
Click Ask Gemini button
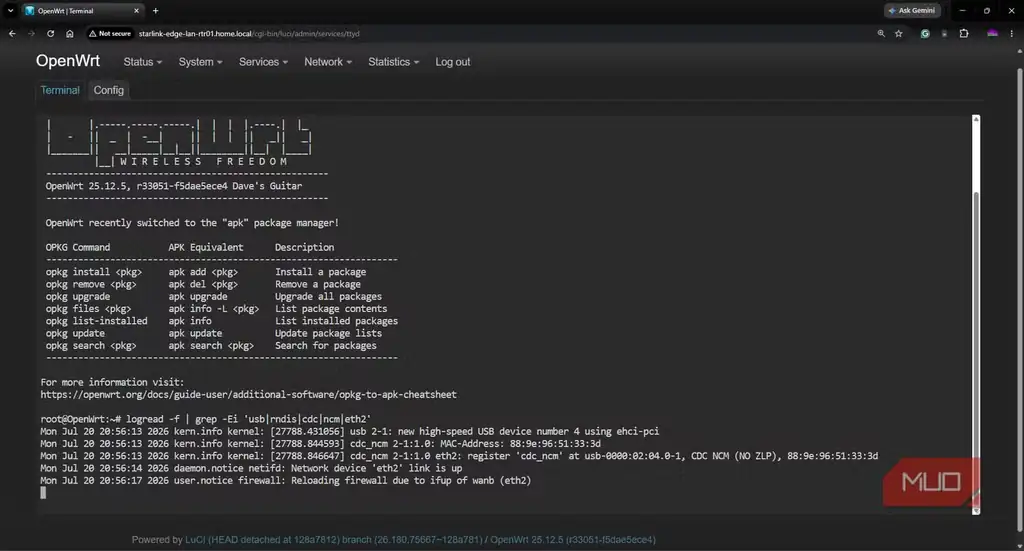pyautogui.click(x=912, y=10)
